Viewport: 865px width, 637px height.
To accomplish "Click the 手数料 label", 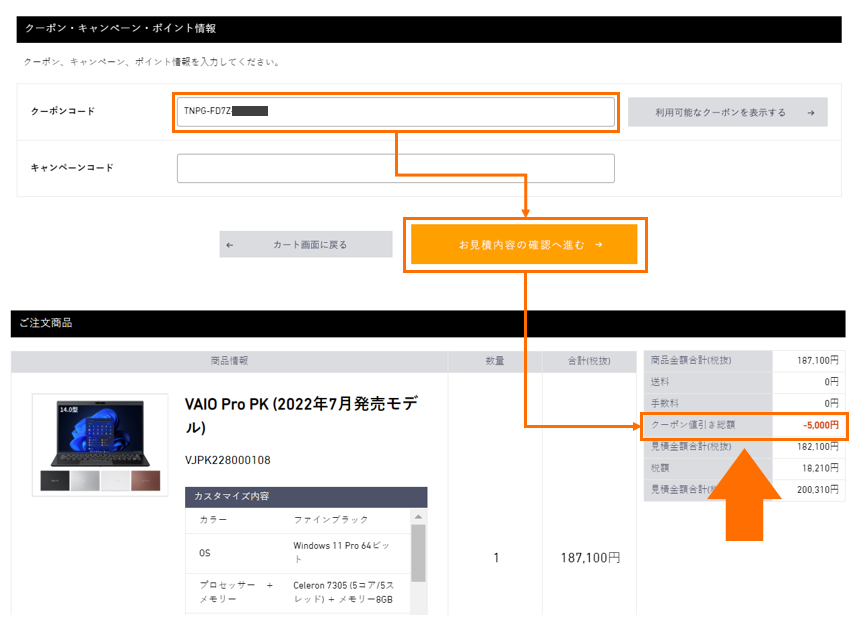I will pos(665,403).
